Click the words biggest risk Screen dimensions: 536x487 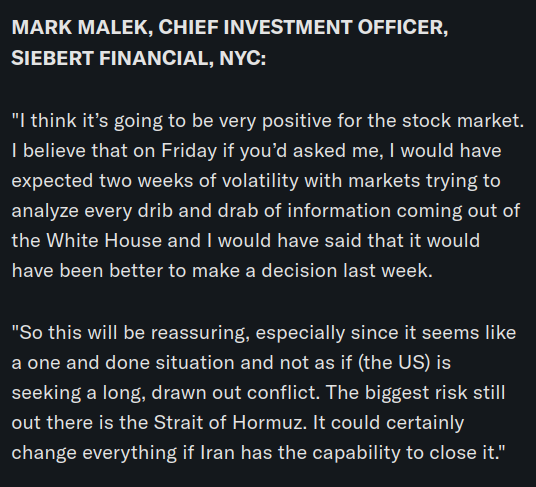pyautogui.click(x=416, y=392)
